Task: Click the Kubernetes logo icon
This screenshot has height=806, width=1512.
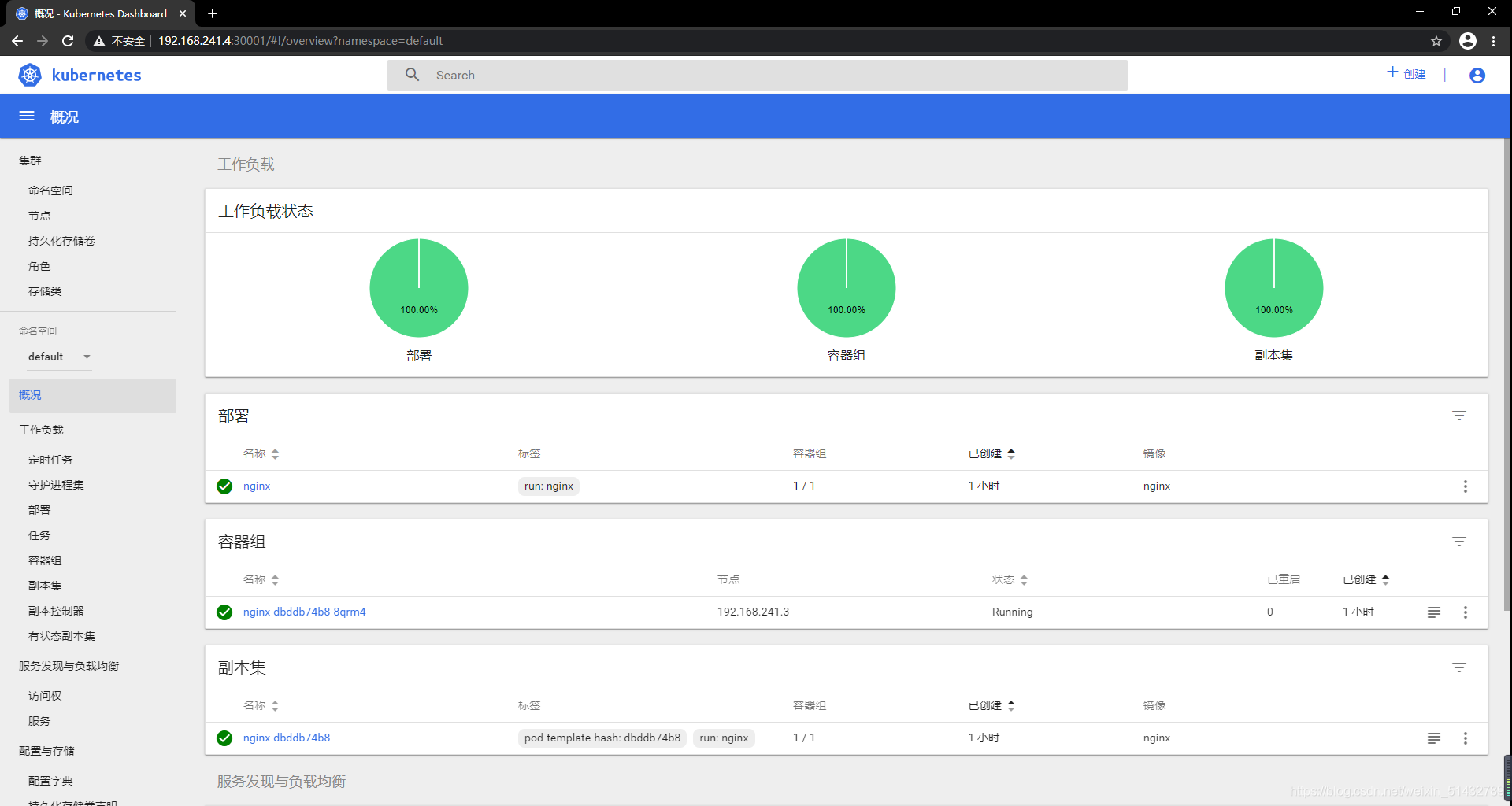Action: (30, 75)
